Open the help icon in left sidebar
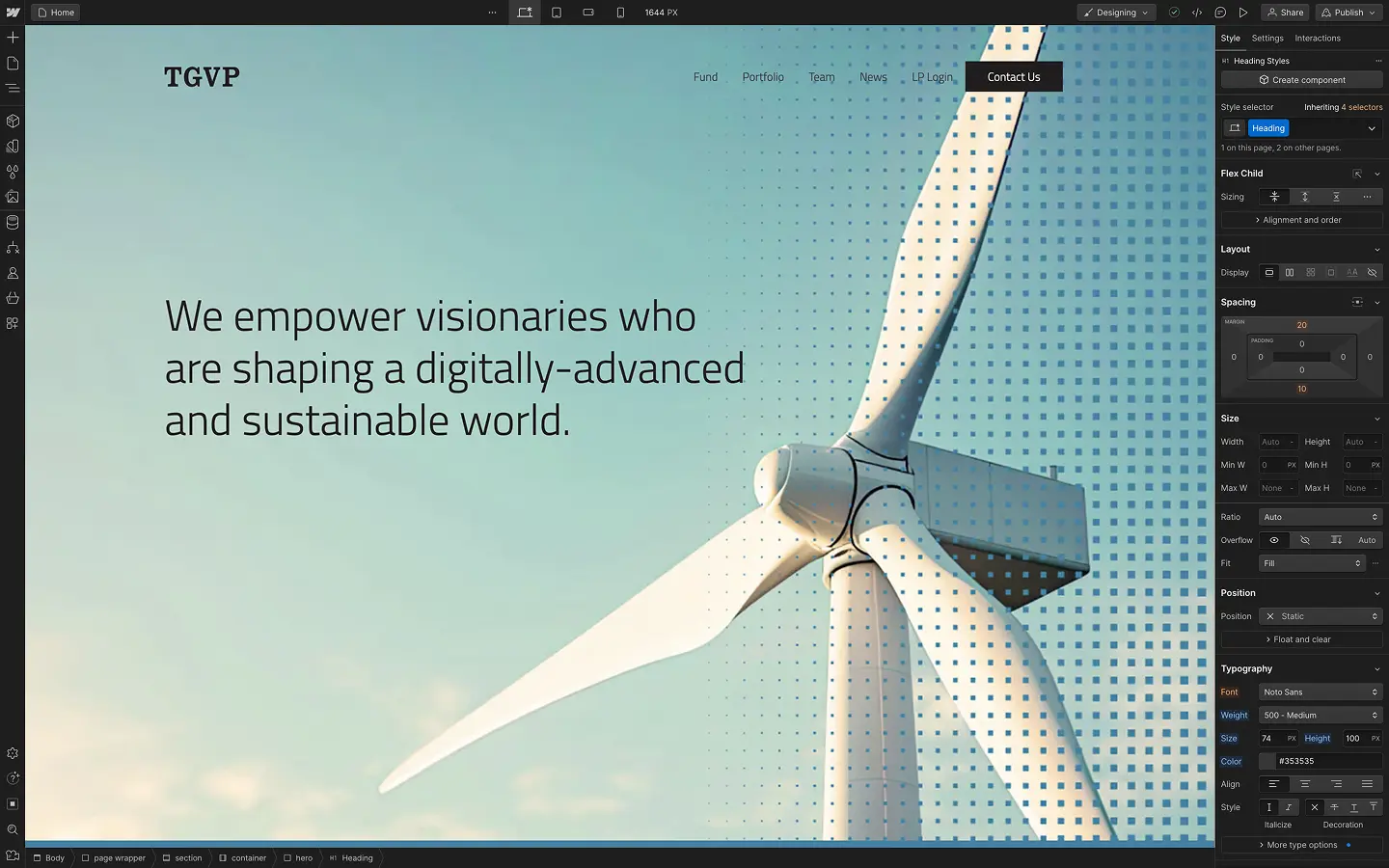This screenshot has height=868, width=1389. tap(13, 778)
